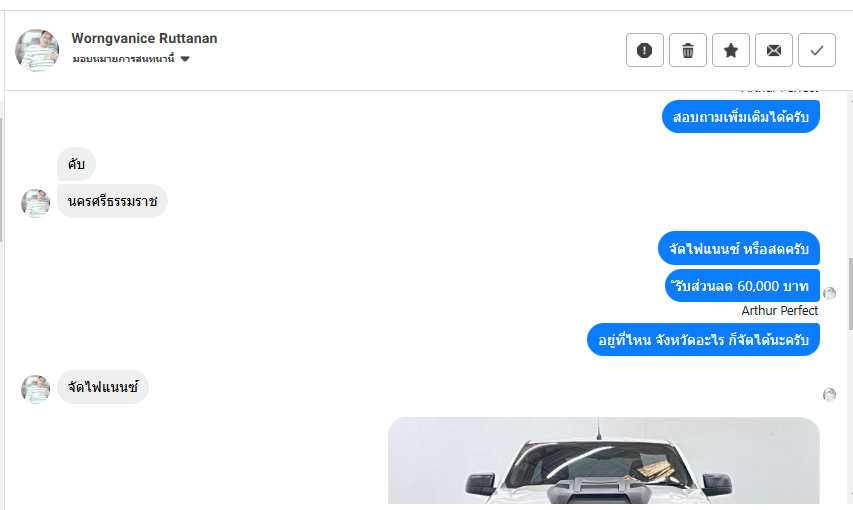This screenshot has height=510, width=853.
Task: Click the chat scrollbar thumb on right
Action: point(850,294)
